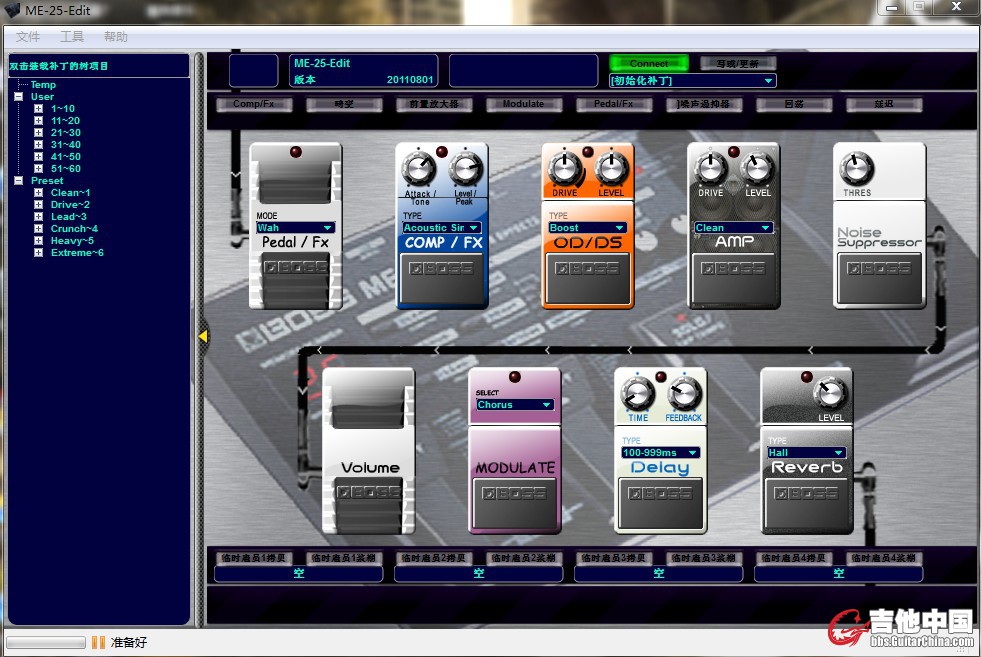Open the Hall reverb TYPE dropdown
Screen dimensions: 981x657
tap(806, 452)
